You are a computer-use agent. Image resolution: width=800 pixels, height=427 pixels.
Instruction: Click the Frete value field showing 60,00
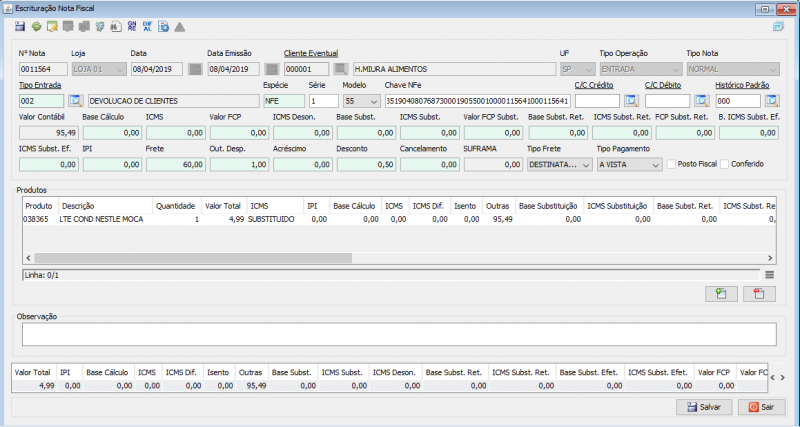coord(176,165)
